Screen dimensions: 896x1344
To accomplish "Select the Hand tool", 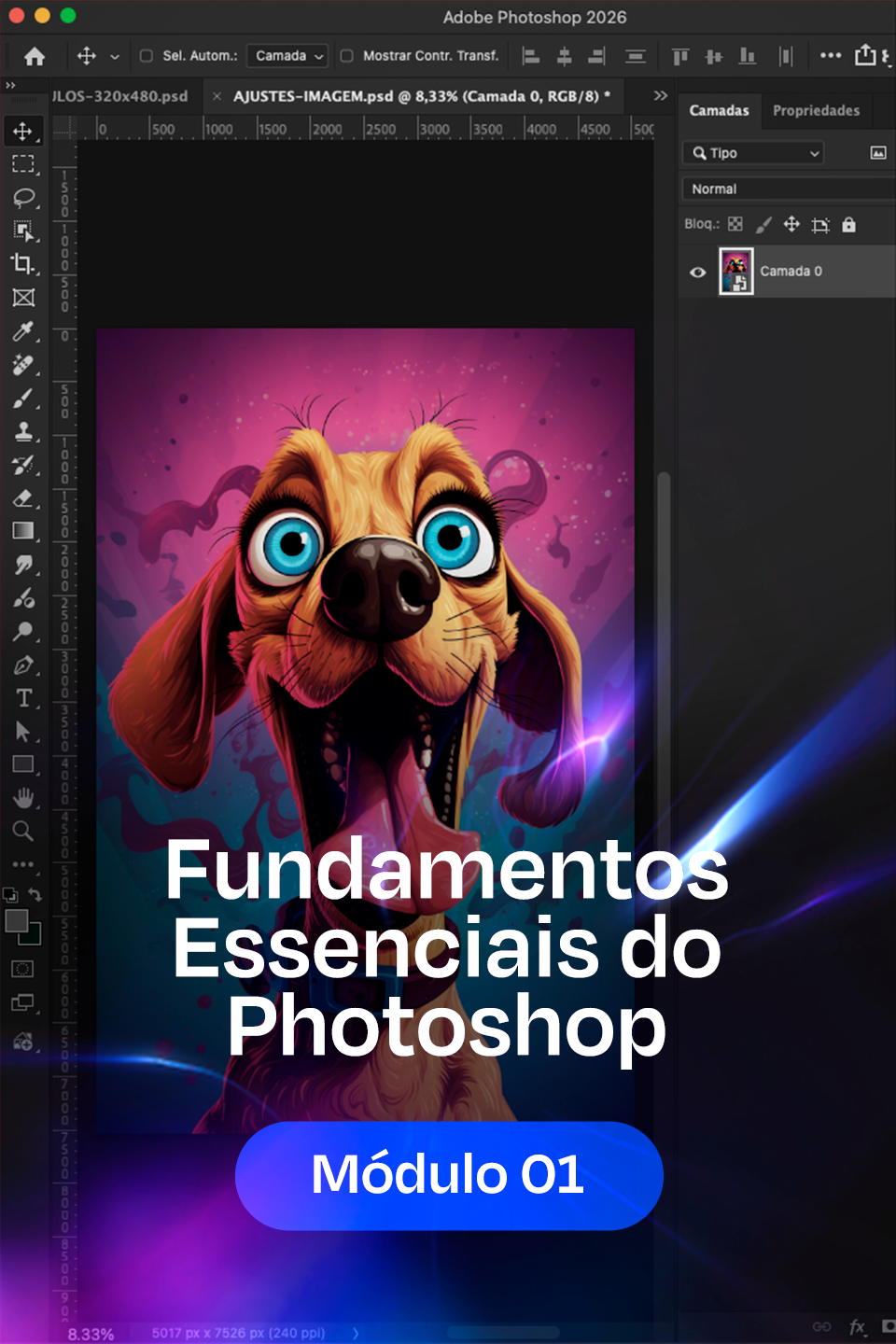I will (23, 797).
